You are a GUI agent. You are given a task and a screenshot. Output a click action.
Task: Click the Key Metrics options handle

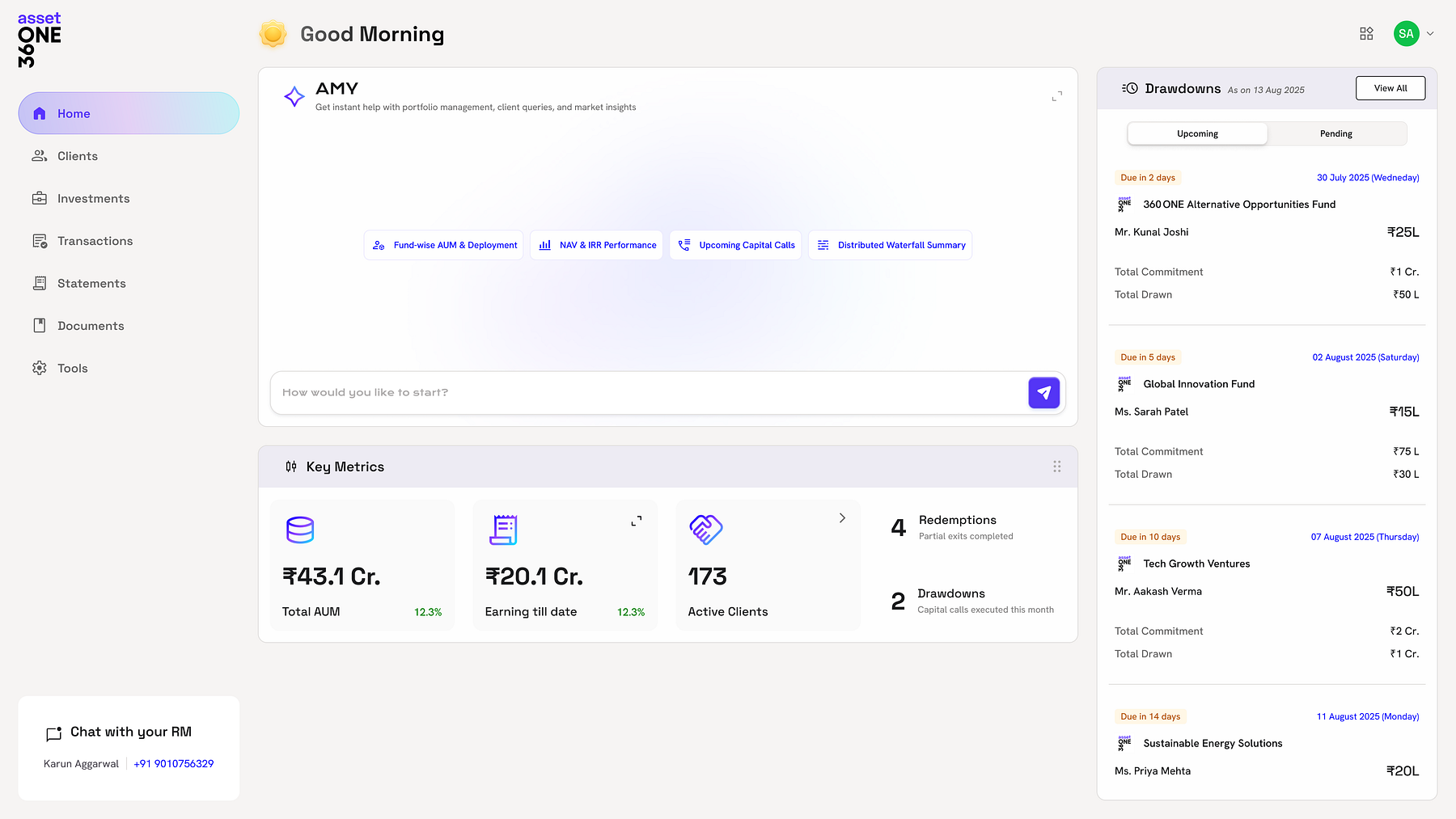click(1056, 466)
